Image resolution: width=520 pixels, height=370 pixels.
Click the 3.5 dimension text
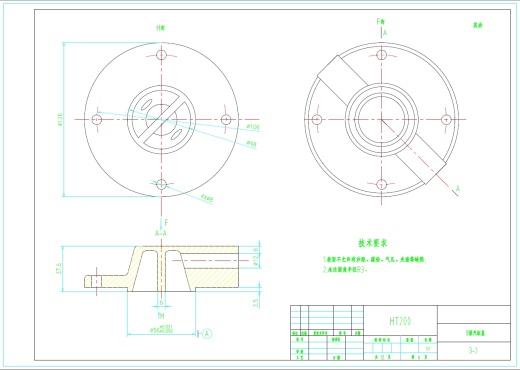point(256,303)
